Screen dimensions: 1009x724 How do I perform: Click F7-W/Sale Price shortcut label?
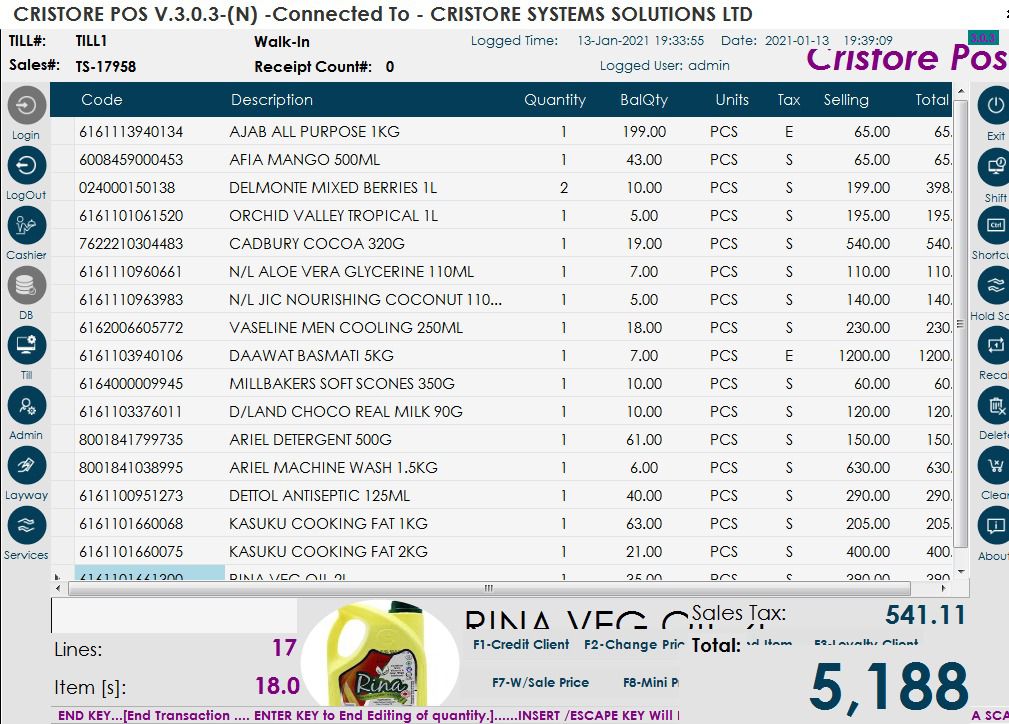pos(540,683)
